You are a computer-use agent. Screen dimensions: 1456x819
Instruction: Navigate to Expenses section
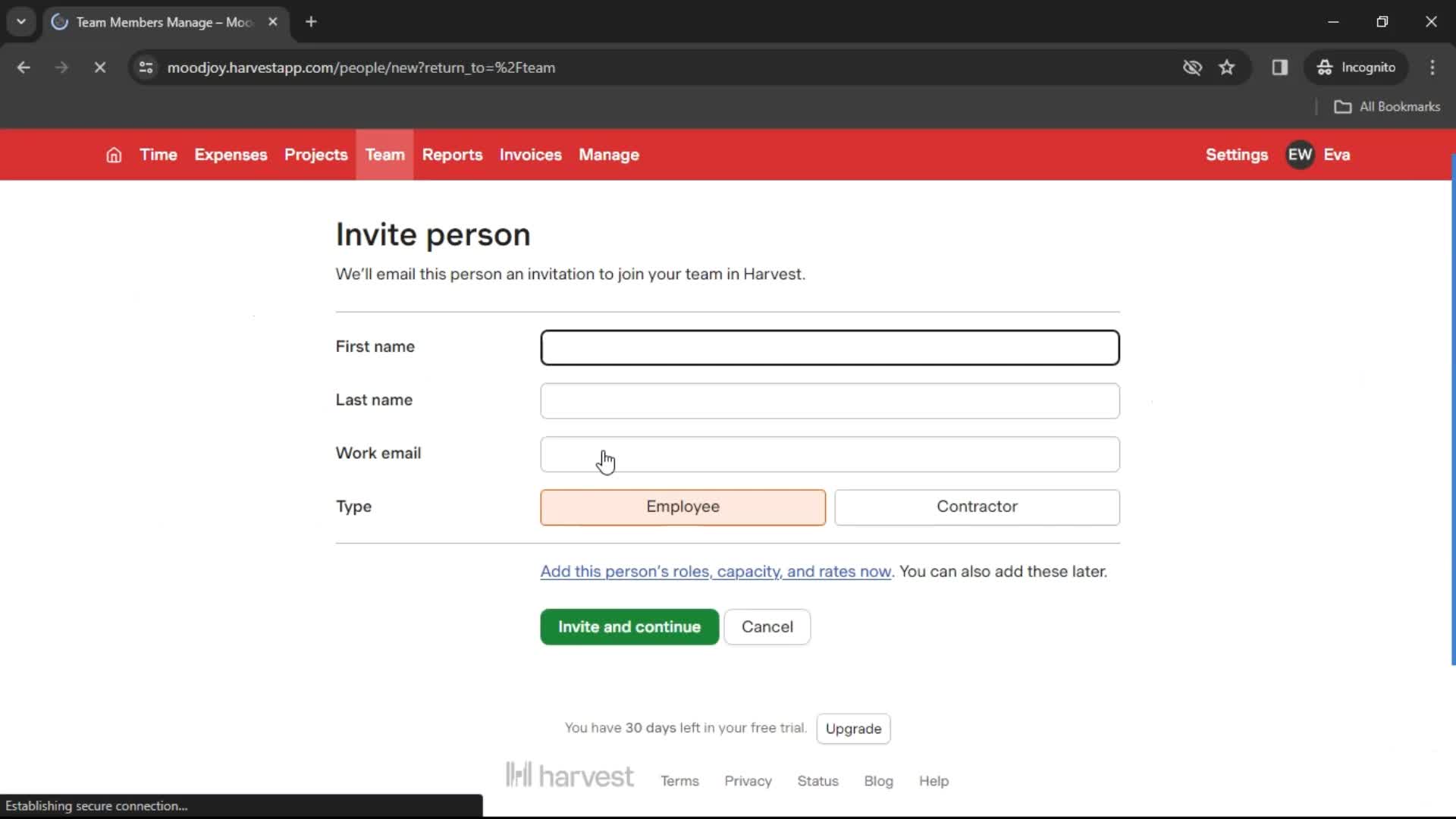click(231, 155)
